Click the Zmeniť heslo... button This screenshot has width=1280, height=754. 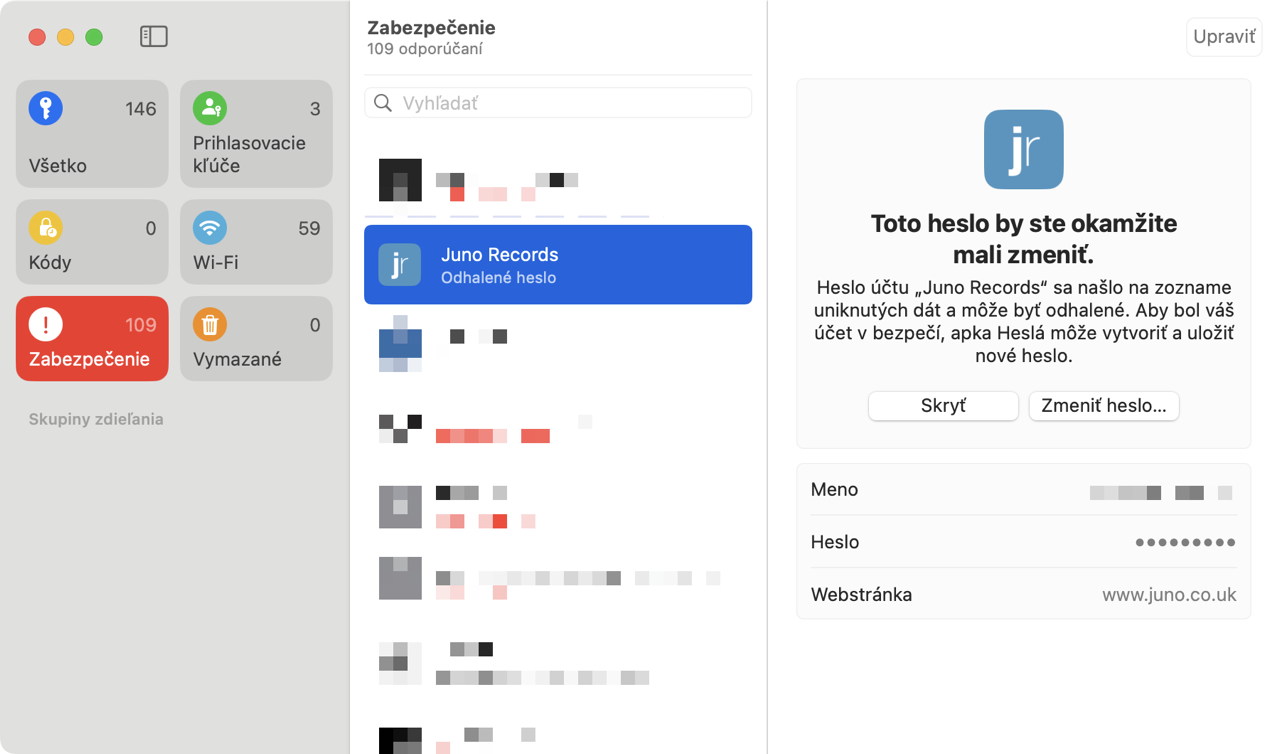pyautogui.click(x=1104, y=406)
